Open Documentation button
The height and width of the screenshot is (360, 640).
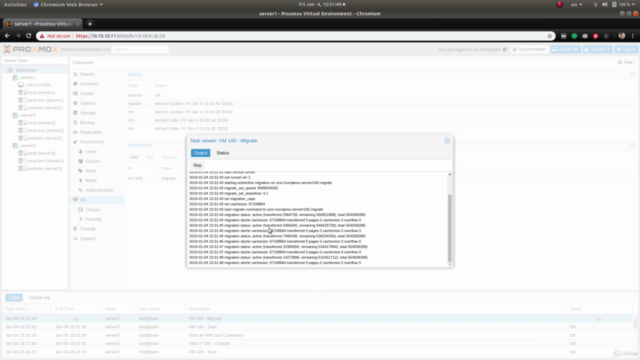[530, 49]
